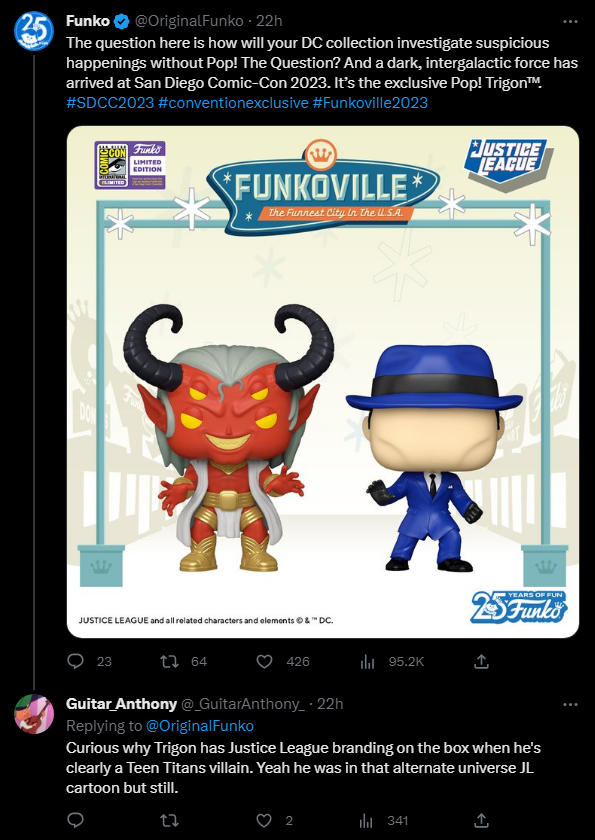
Task: Open Guitar_Anthony's profile avatar
Action: (x=34, y=714)
